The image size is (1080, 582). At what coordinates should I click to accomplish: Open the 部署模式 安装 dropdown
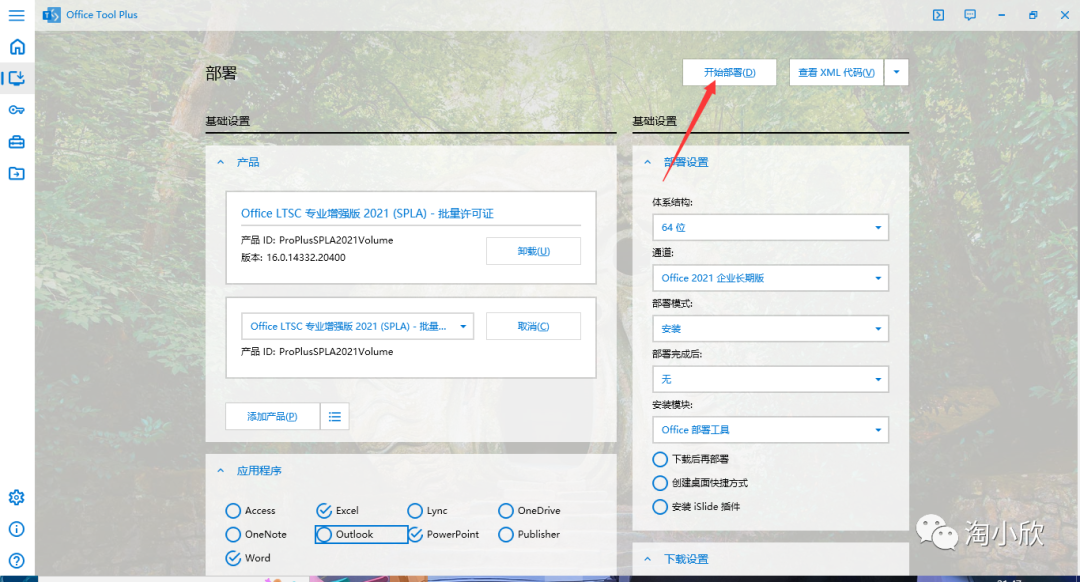pyautogui.click(x=770, y=329)
